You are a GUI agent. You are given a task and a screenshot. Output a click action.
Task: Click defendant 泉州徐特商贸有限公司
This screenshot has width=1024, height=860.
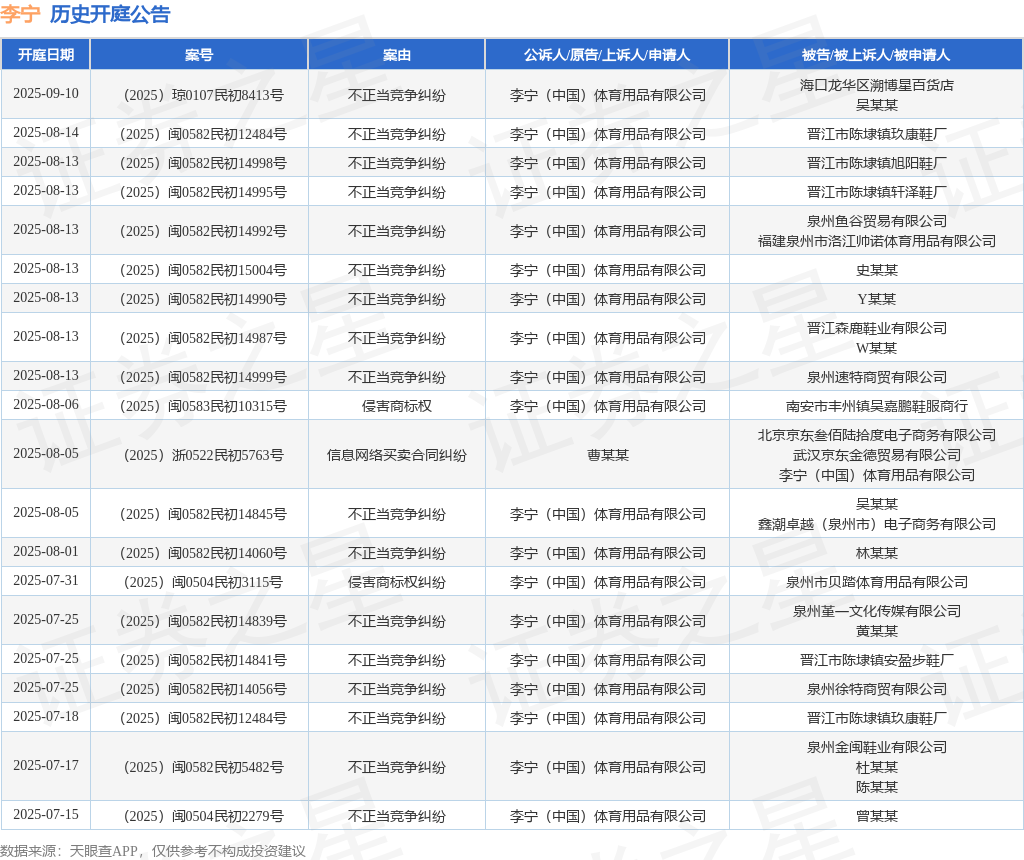tap(876, 690)
